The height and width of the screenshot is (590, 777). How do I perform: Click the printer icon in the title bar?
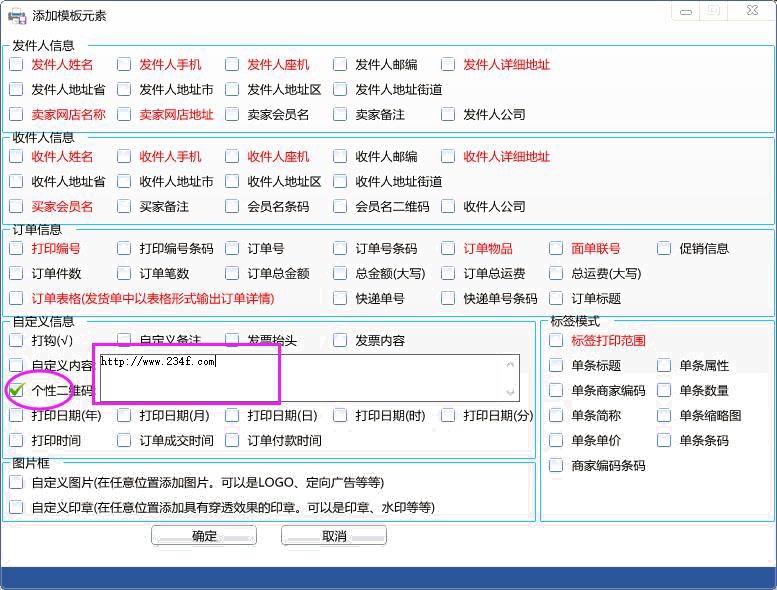point(17,14)
